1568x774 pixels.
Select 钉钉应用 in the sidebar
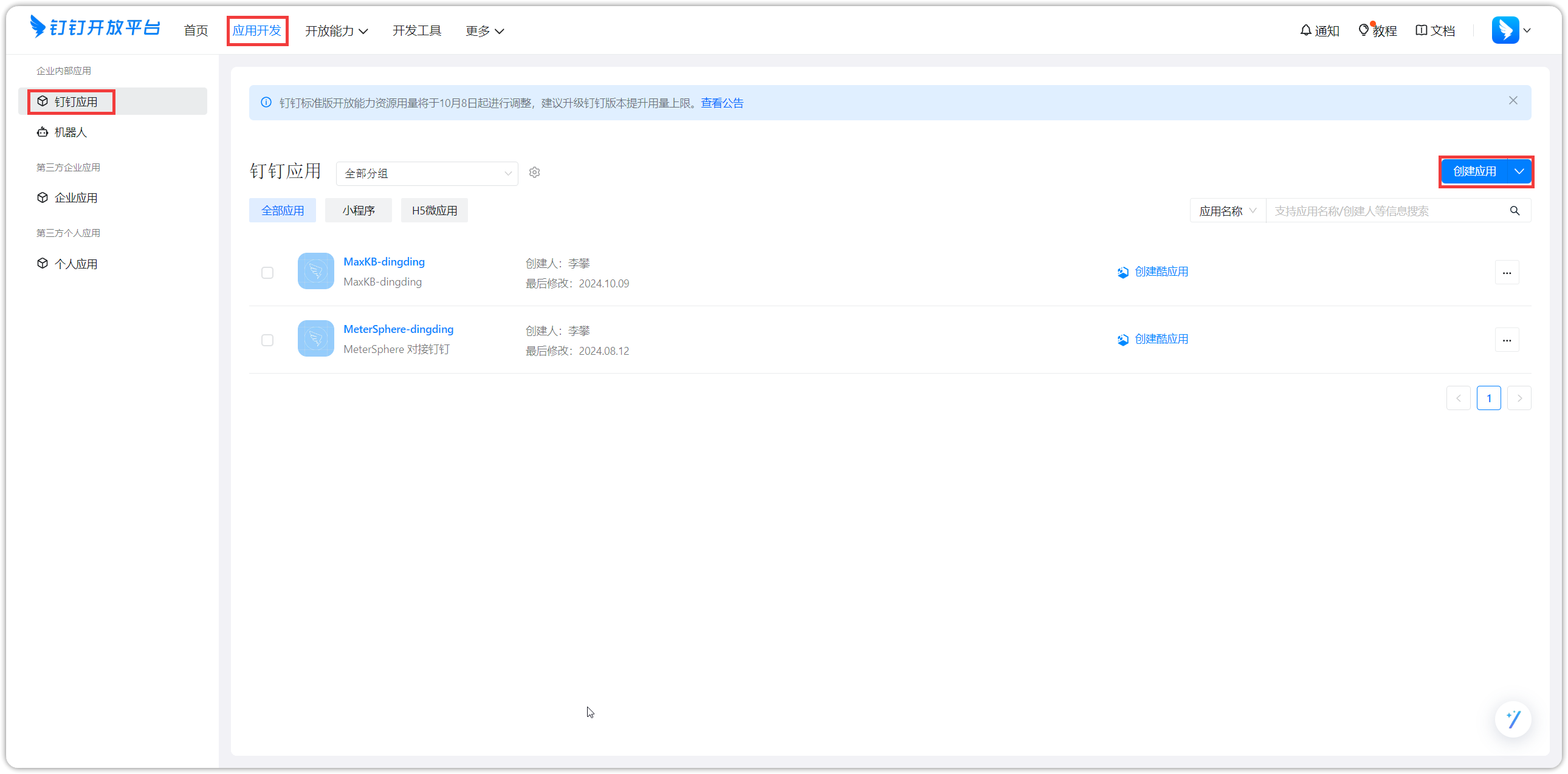[x=112, y=101]
